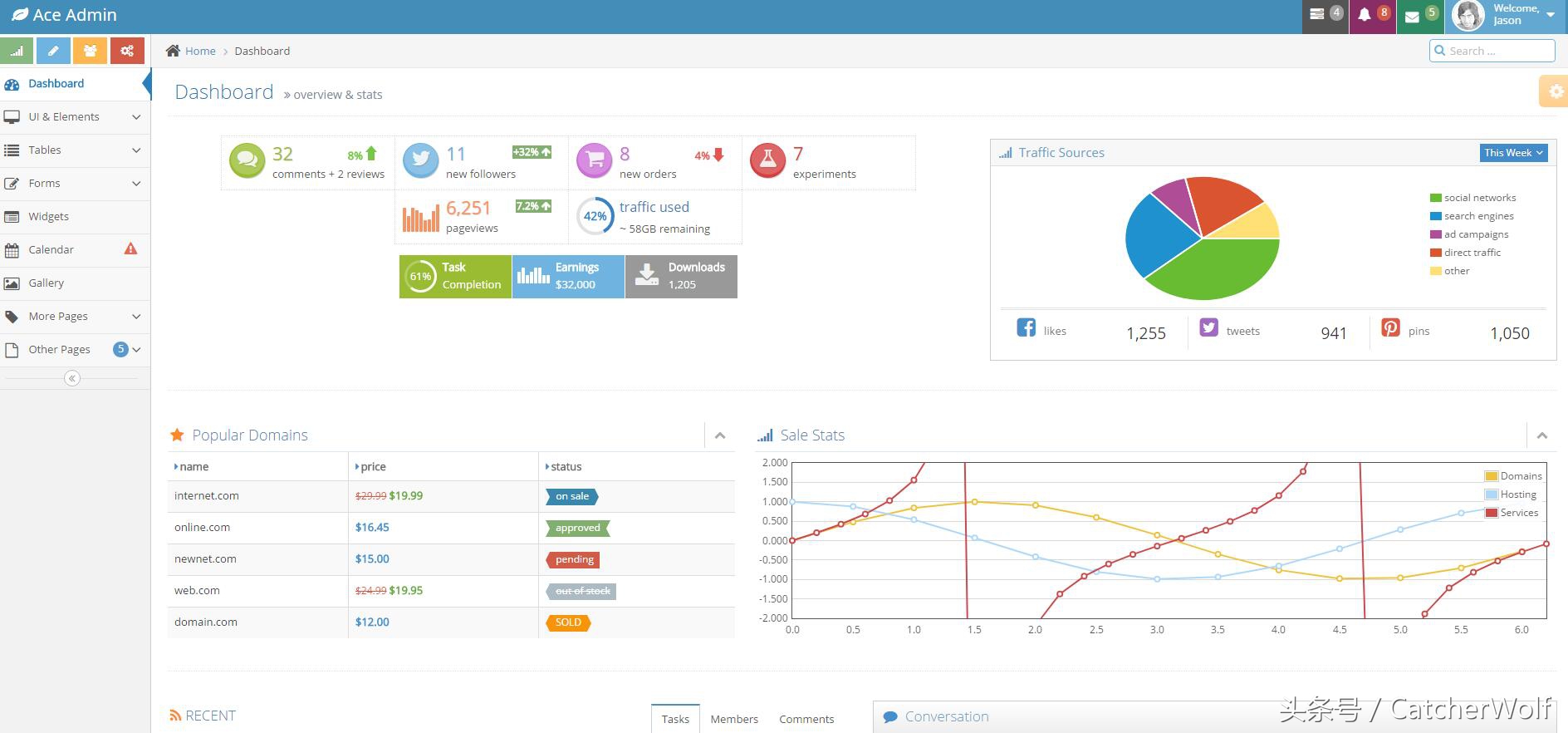
Task: Click the Domains yellow legend swatch
Action: tap(1491, 476)
